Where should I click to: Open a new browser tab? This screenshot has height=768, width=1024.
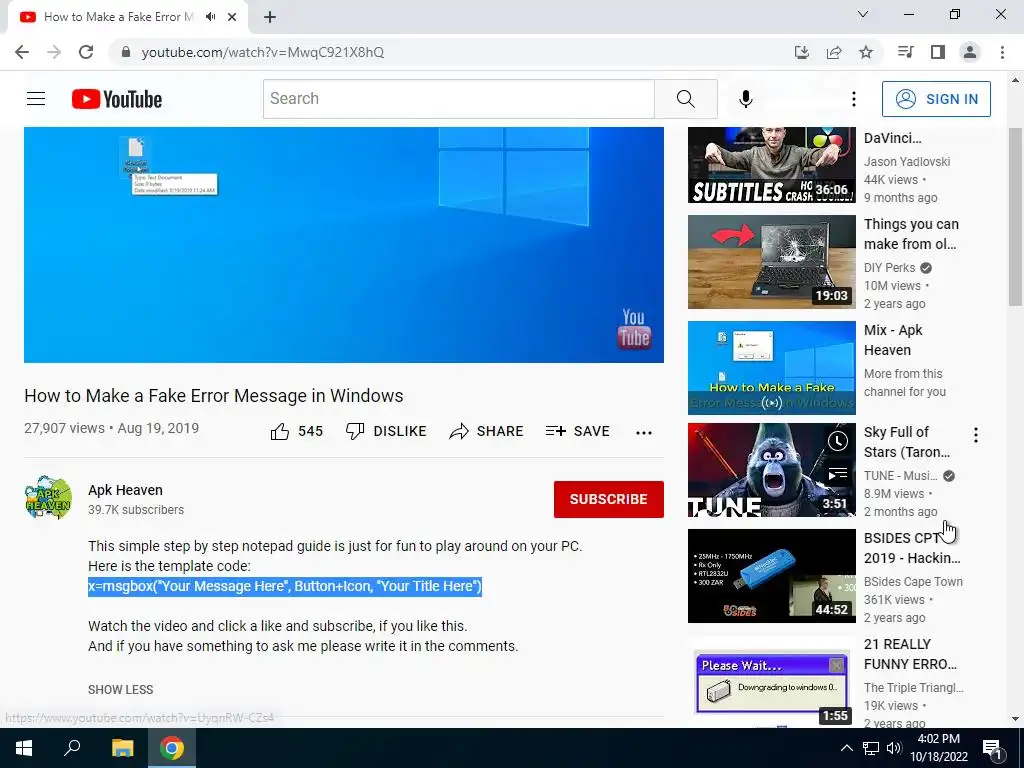270,17
